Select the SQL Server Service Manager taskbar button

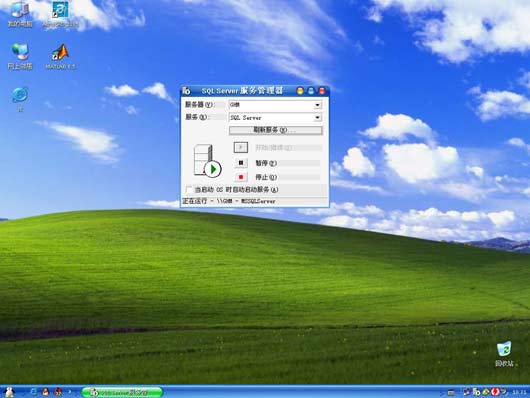point(122,392)
